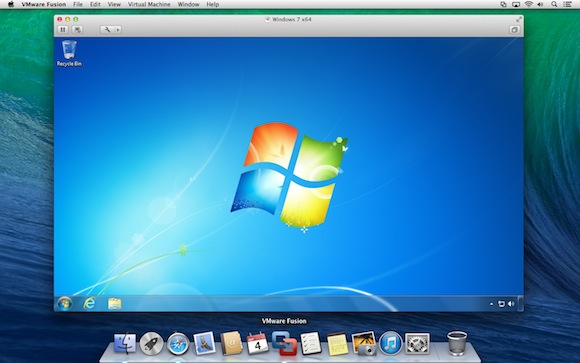Image resolution: width=580 pixels, height=363 pixels.
Task: Open Mail stamp icon in the Dock
Action: pyautogui.click(x=204, y=343)
